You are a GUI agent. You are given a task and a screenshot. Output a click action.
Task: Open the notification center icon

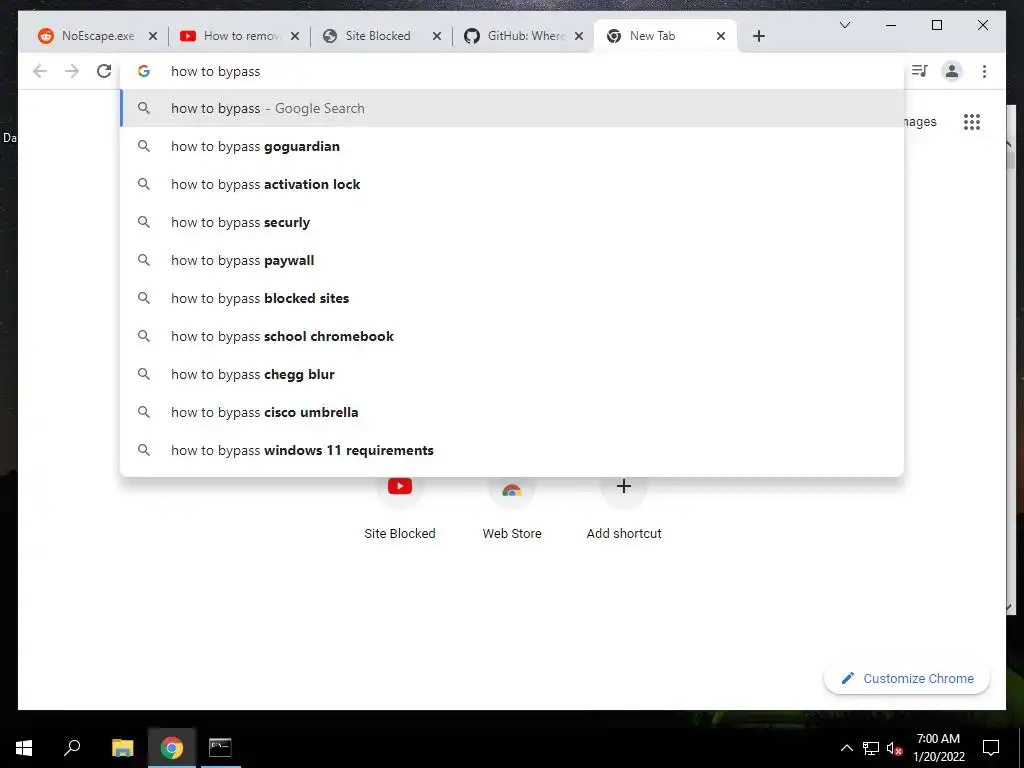pos(991,748)
